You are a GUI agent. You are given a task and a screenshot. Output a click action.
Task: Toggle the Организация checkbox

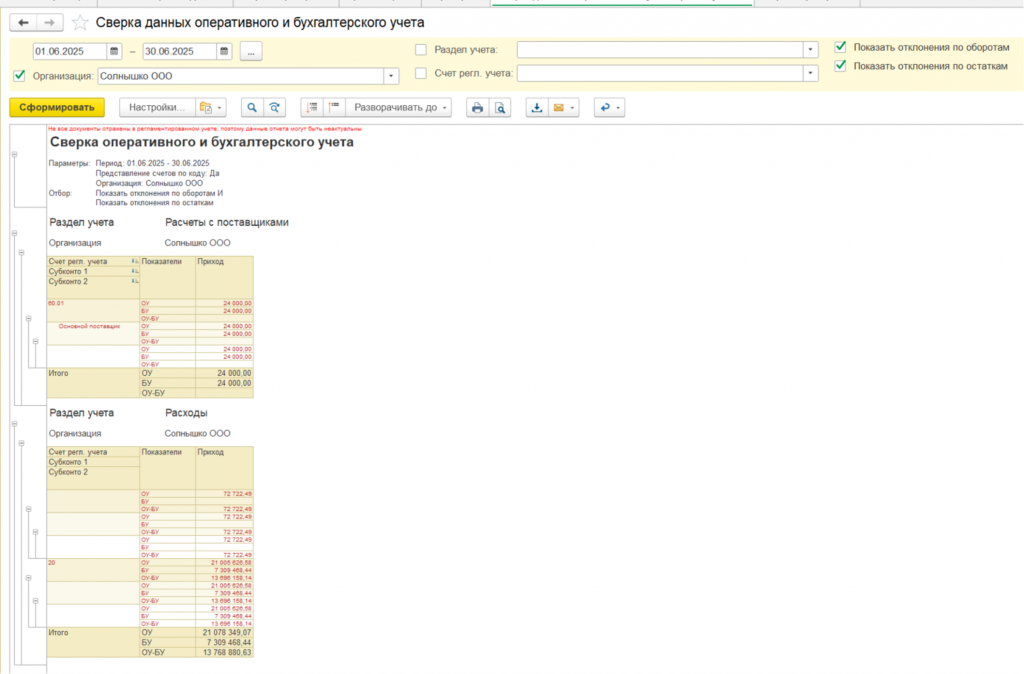[x=20, y=75]
